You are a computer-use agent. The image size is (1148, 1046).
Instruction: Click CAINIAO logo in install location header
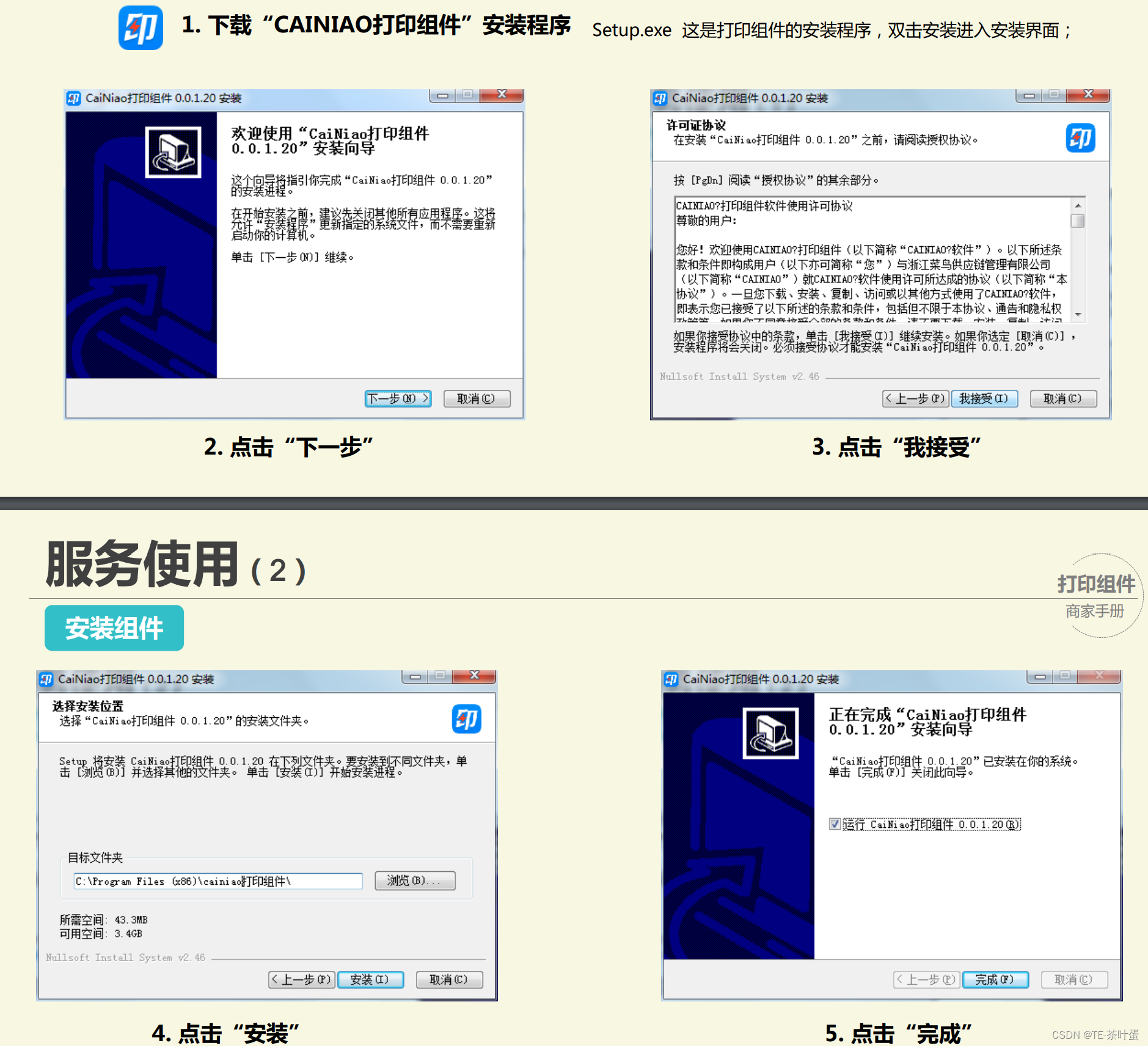point(466,719)
